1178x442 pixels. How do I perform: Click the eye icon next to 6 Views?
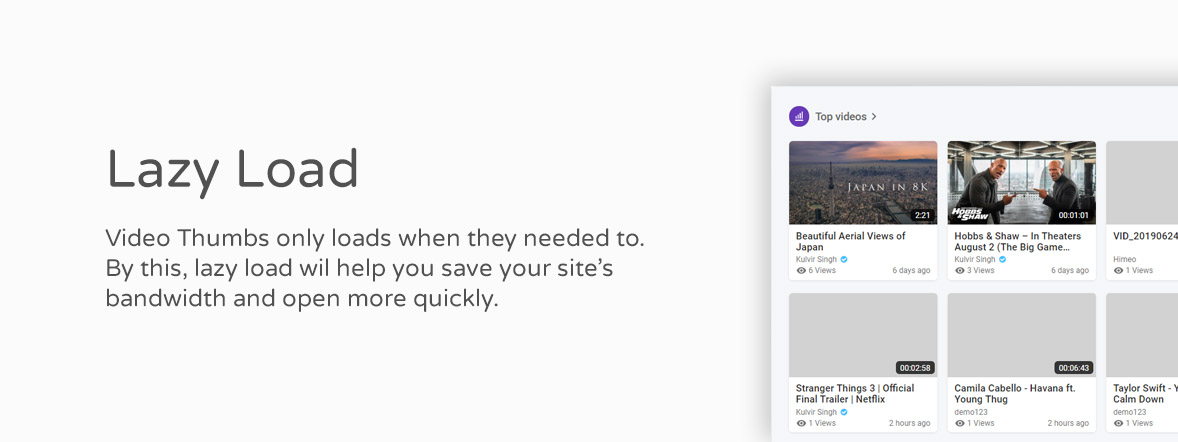801,271
